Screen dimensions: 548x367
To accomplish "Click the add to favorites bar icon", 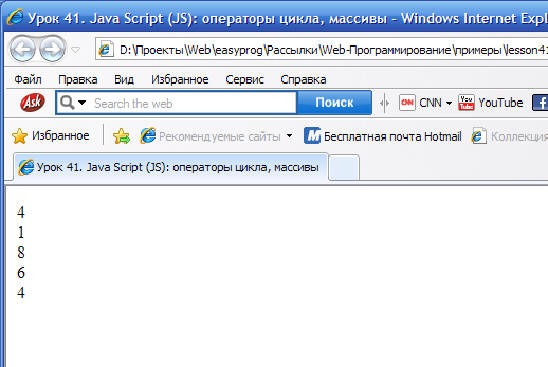I will point(121,136).
